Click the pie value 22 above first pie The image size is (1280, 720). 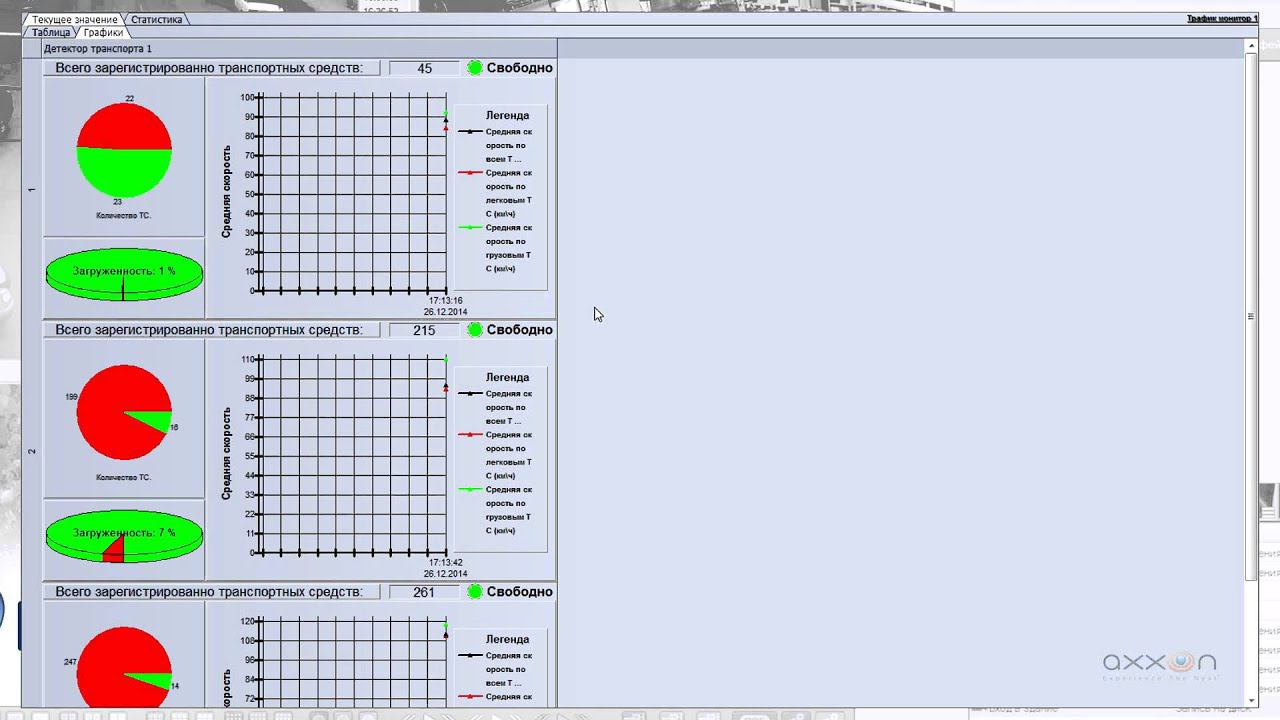[130, 98]
